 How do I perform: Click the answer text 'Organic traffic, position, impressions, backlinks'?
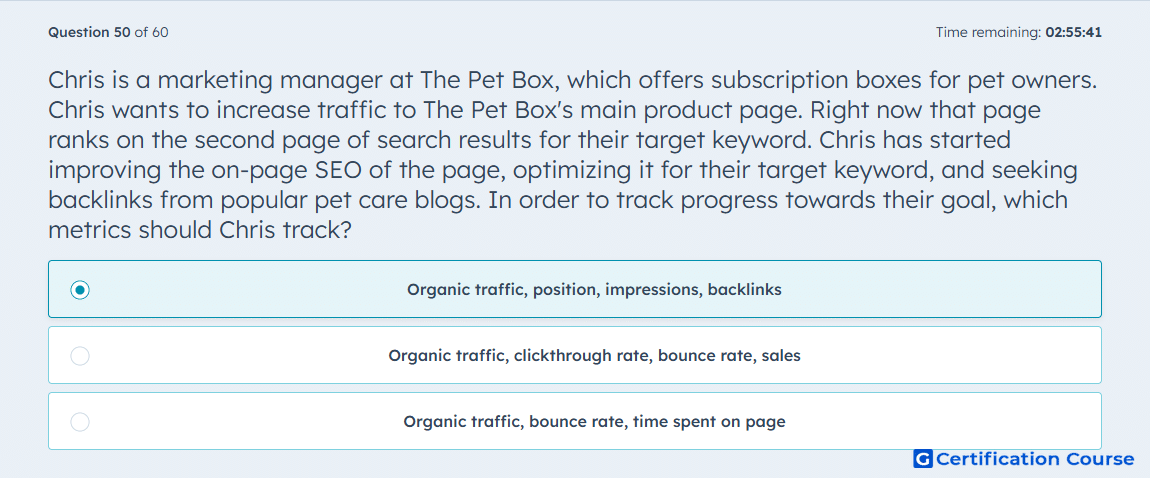(x=594, y=290)
